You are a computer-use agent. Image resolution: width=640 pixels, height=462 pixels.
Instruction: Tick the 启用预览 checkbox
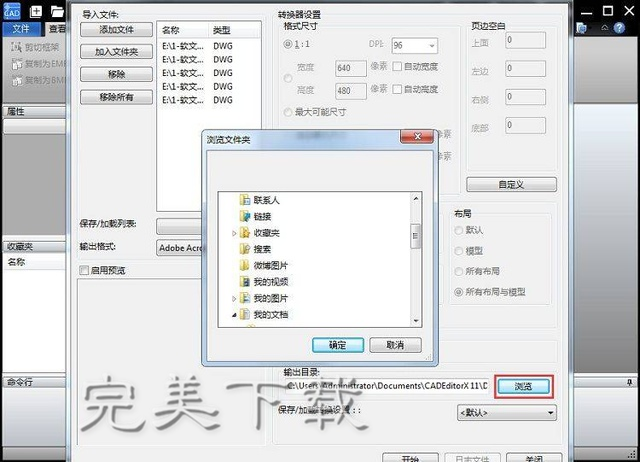click(84, 270)
